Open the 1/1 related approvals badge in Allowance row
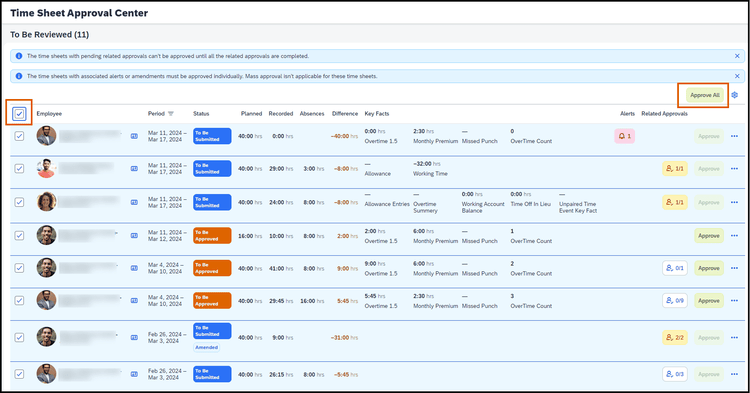Image resolution: width=750 pixels, height=393 pixels. coord(674,169)
